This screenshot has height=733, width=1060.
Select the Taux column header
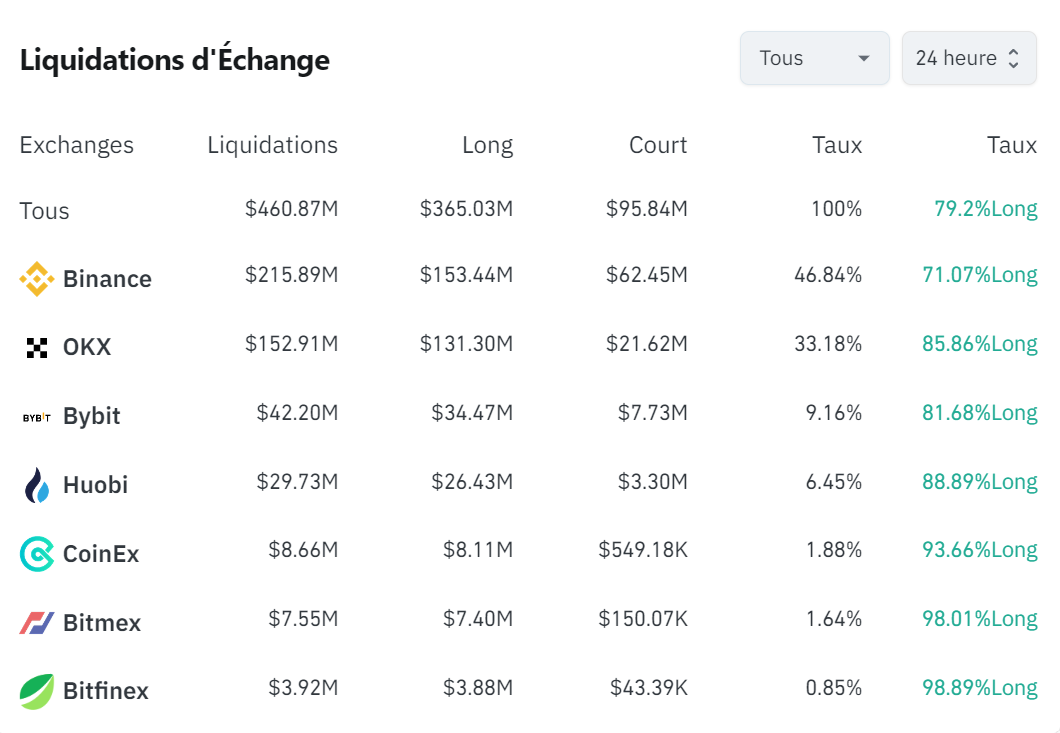coord(837,145)
